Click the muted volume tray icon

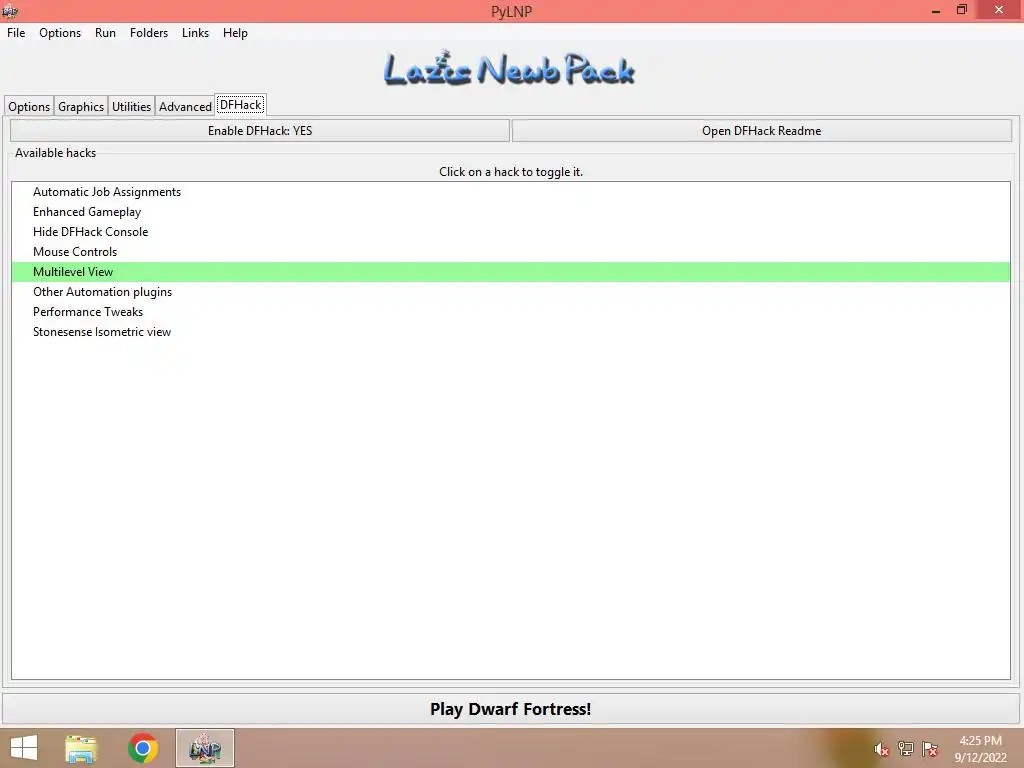pyautogui.click(x=881, y=749)
